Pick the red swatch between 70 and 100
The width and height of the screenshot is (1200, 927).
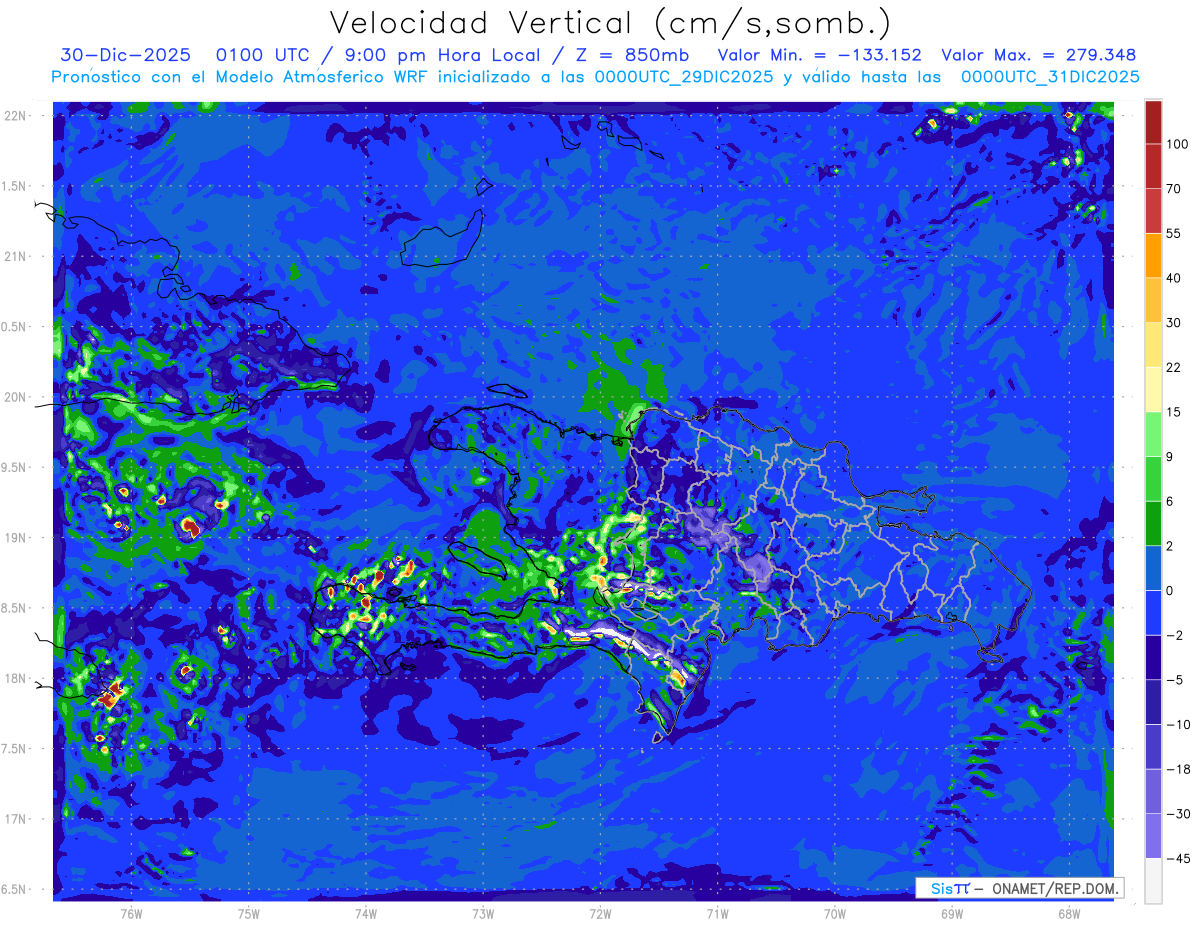pos(1153,166)
